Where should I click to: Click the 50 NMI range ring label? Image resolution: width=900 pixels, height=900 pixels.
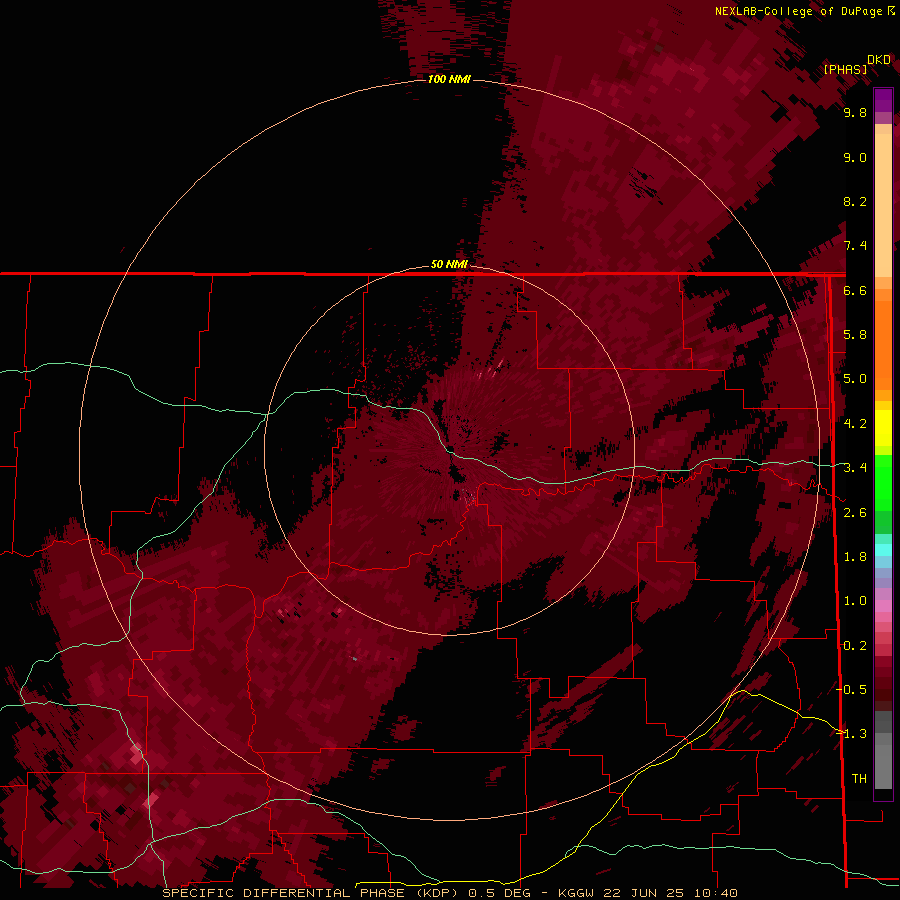click(449, 264)
